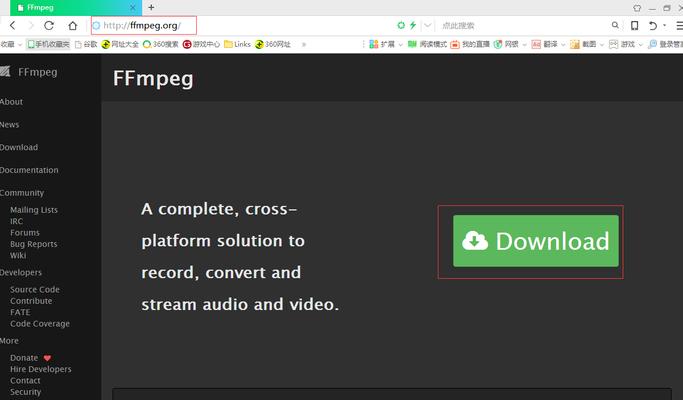
Task: Click the search input field
Action: [x=523, y=26]
